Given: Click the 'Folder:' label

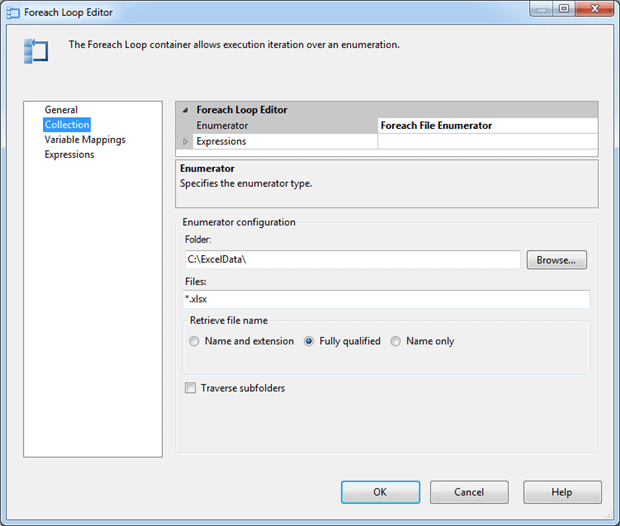Looking at the screenshot, I should 198,240.
